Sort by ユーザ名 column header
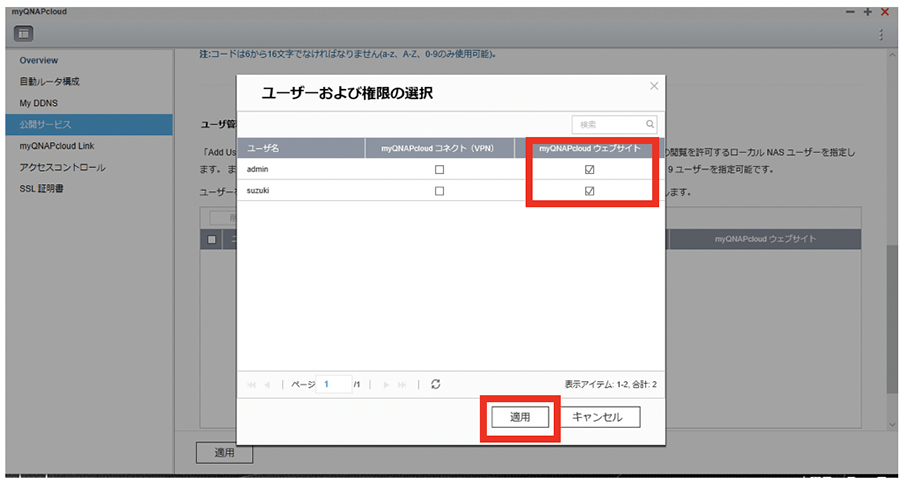This screenshot has height=483, width=900. tap(301, 148)
